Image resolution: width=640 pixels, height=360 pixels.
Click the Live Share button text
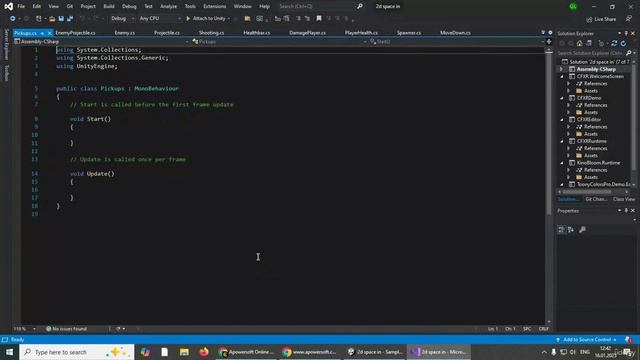605,19
